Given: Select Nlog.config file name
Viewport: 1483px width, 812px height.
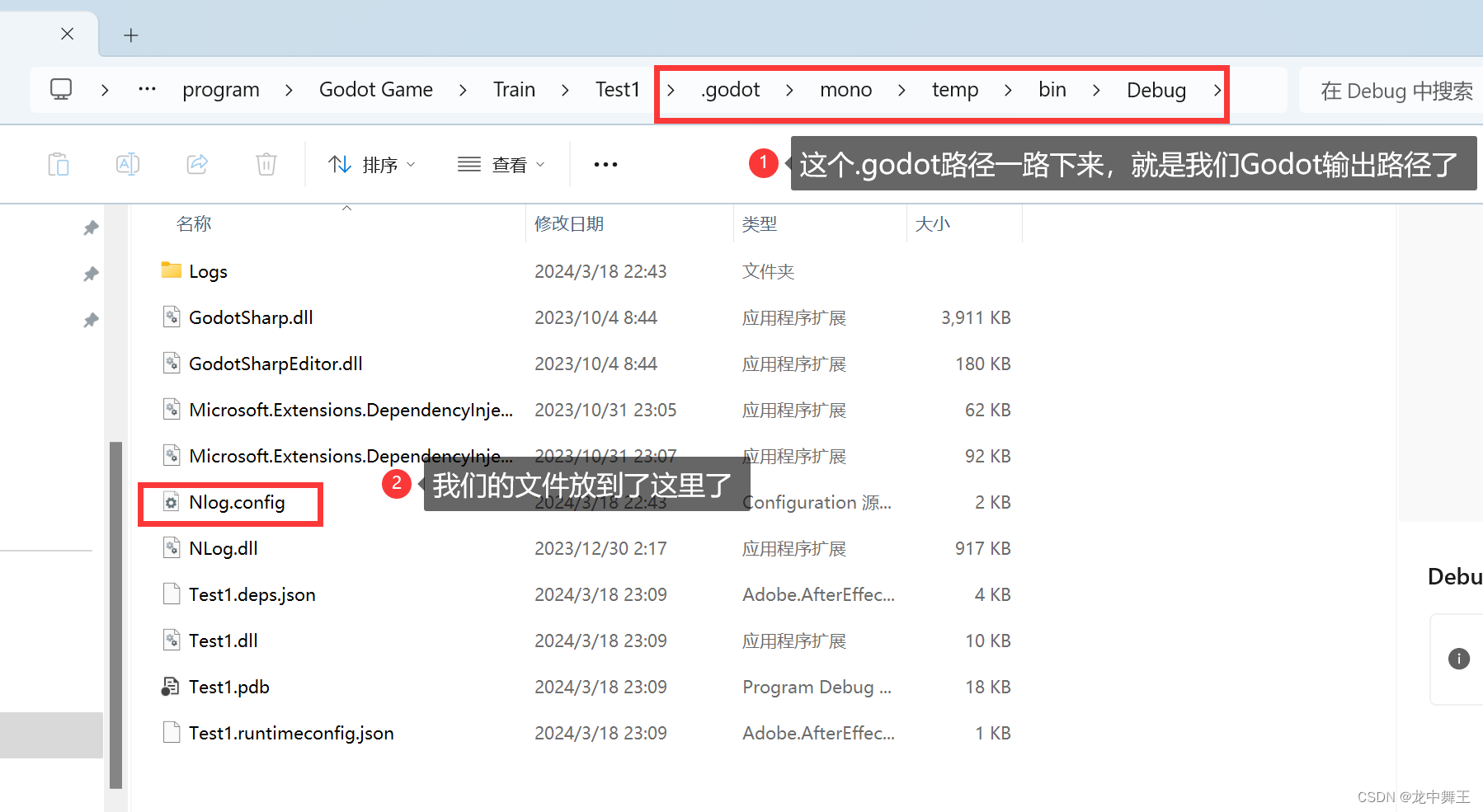Looking at the screenshot, I should tap(237, 502).
